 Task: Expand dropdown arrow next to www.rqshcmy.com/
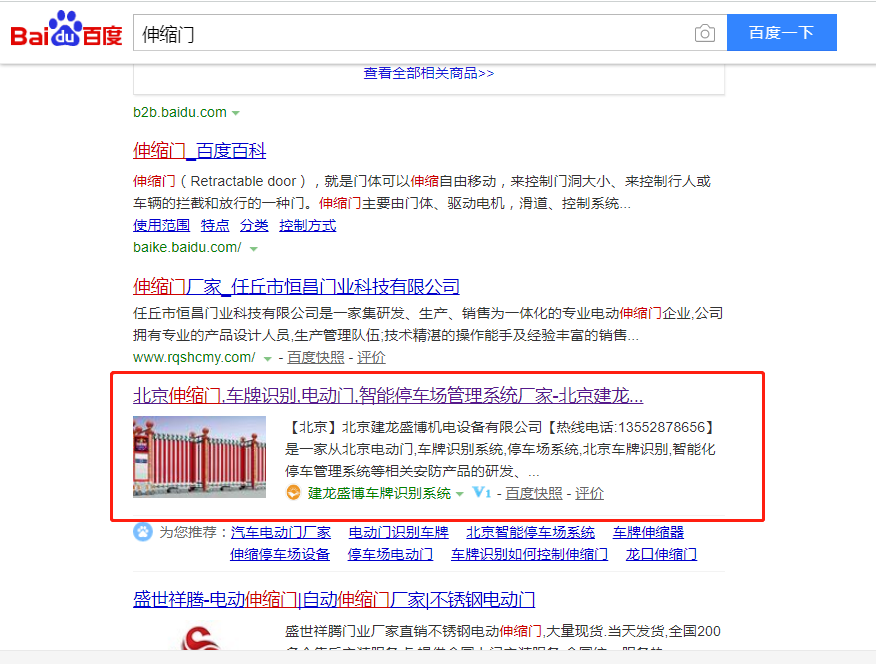coord(268,358)
